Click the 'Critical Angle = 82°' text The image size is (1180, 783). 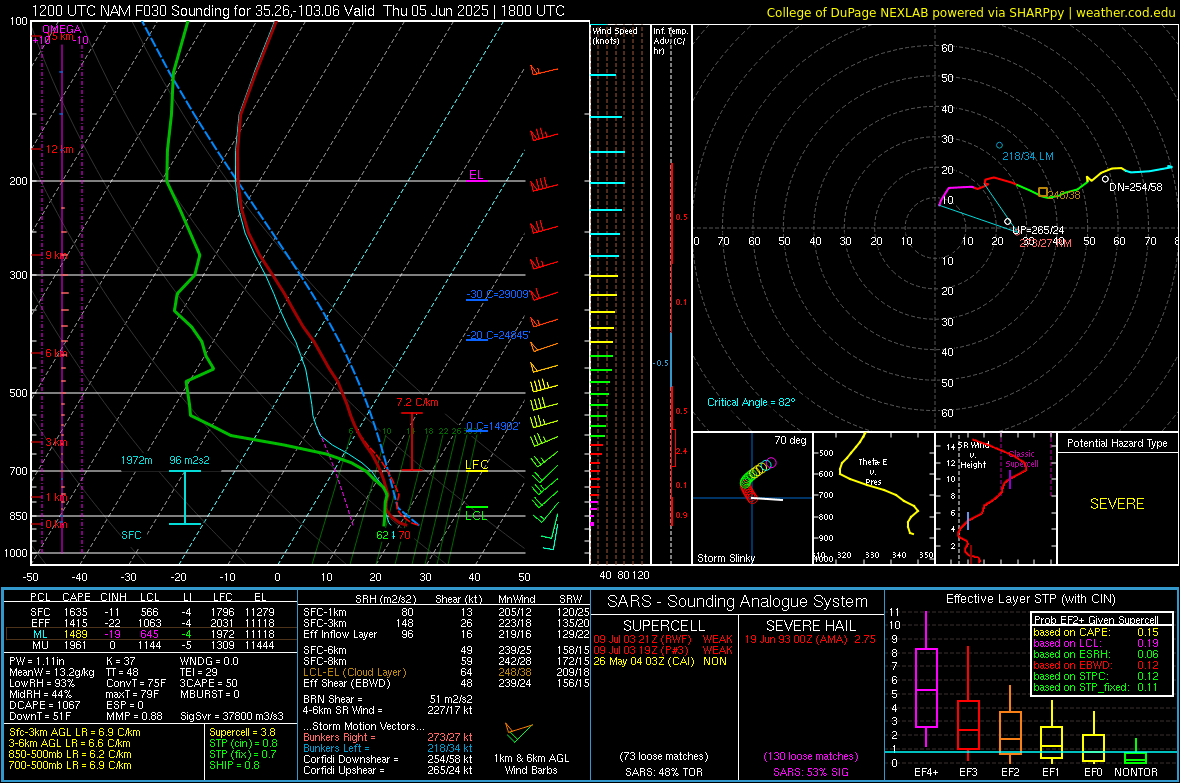coord(751,402)
